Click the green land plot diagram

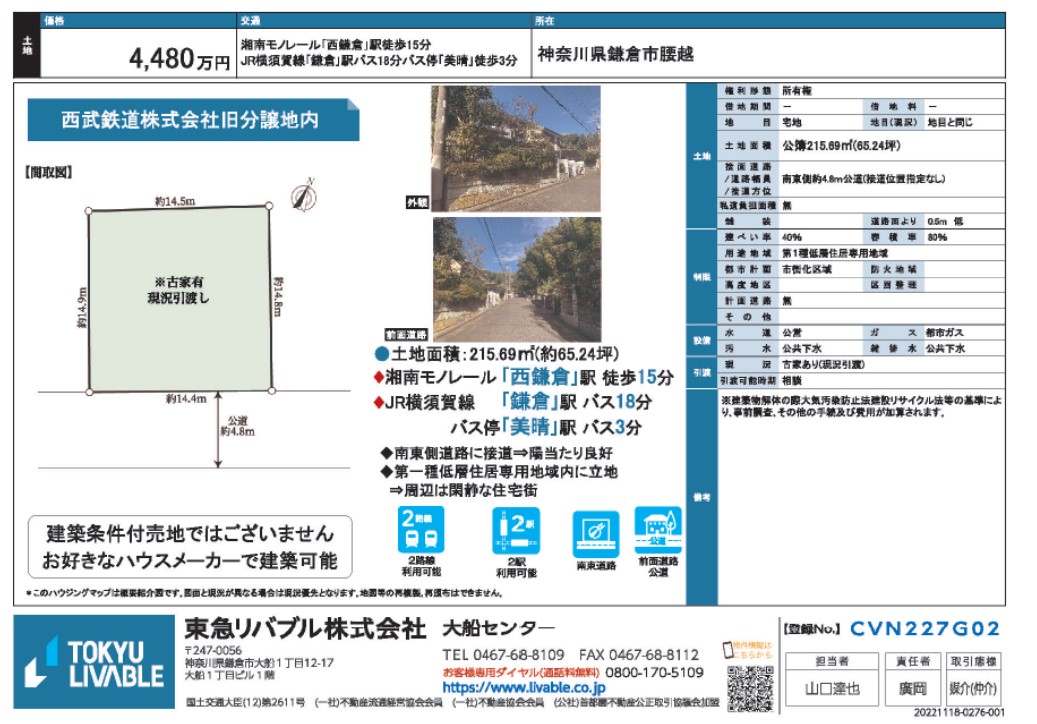[x=180, y=298]
